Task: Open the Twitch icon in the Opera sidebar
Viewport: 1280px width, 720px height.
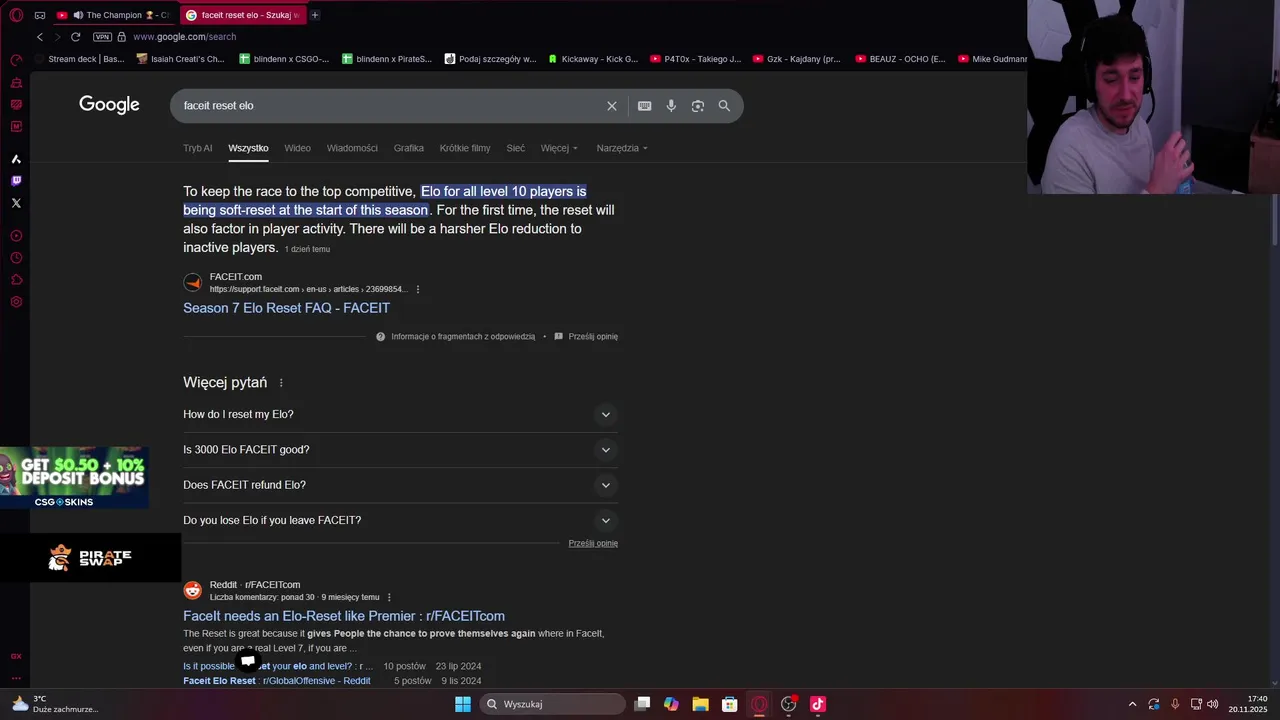Action: 16,181
